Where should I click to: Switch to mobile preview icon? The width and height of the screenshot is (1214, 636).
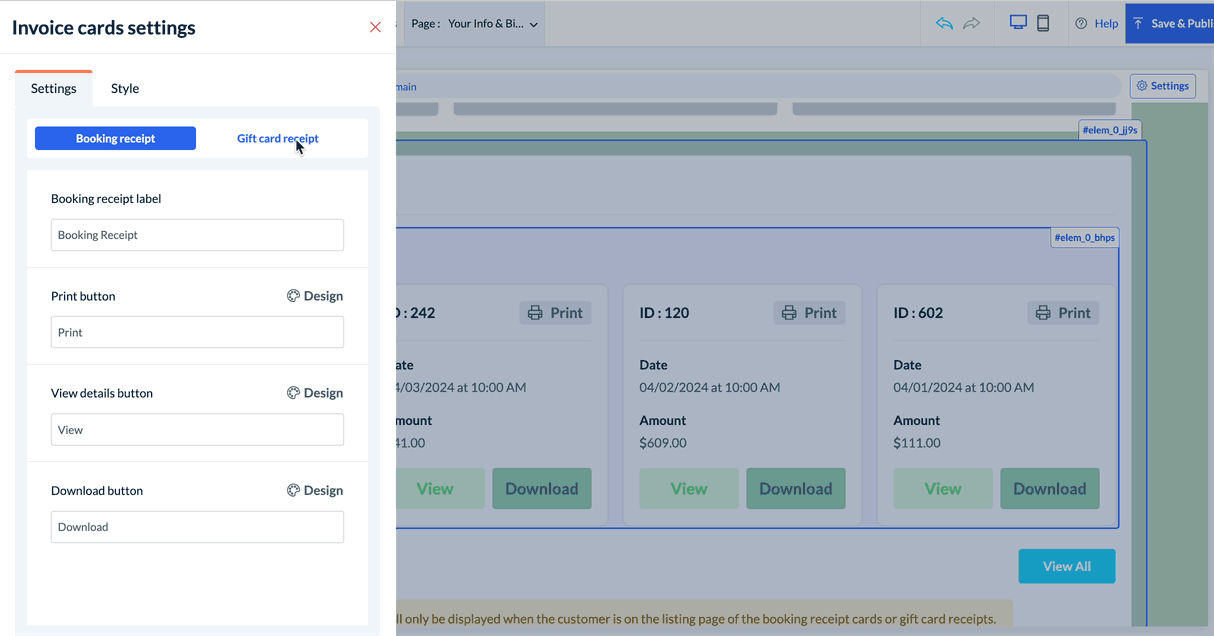point(1043,23)
